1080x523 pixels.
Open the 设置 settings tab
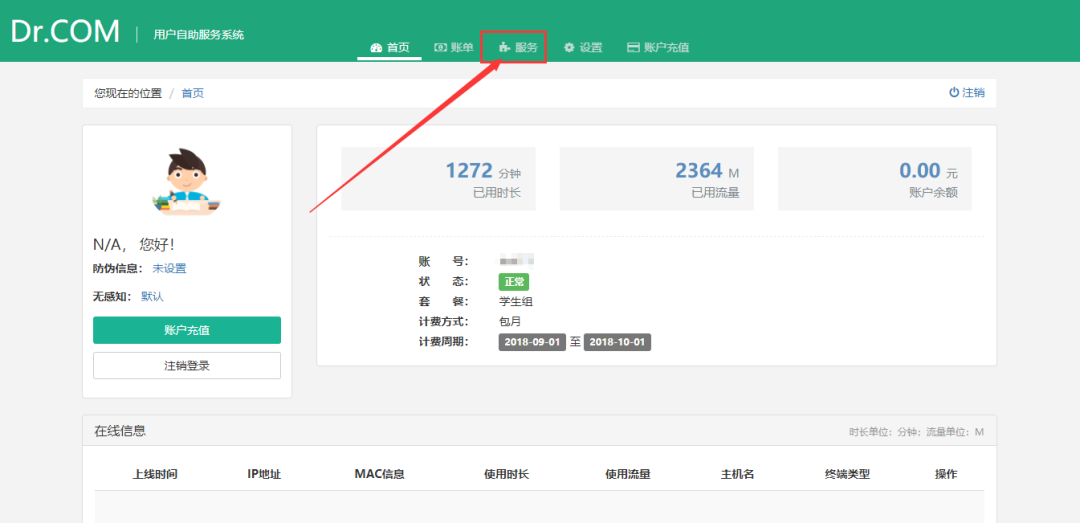583,47
